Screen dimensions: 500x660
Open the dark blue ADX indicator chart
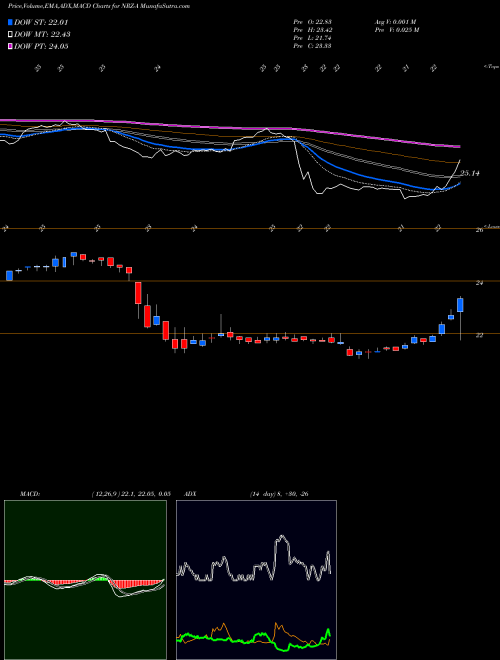(x=256, y=580)
